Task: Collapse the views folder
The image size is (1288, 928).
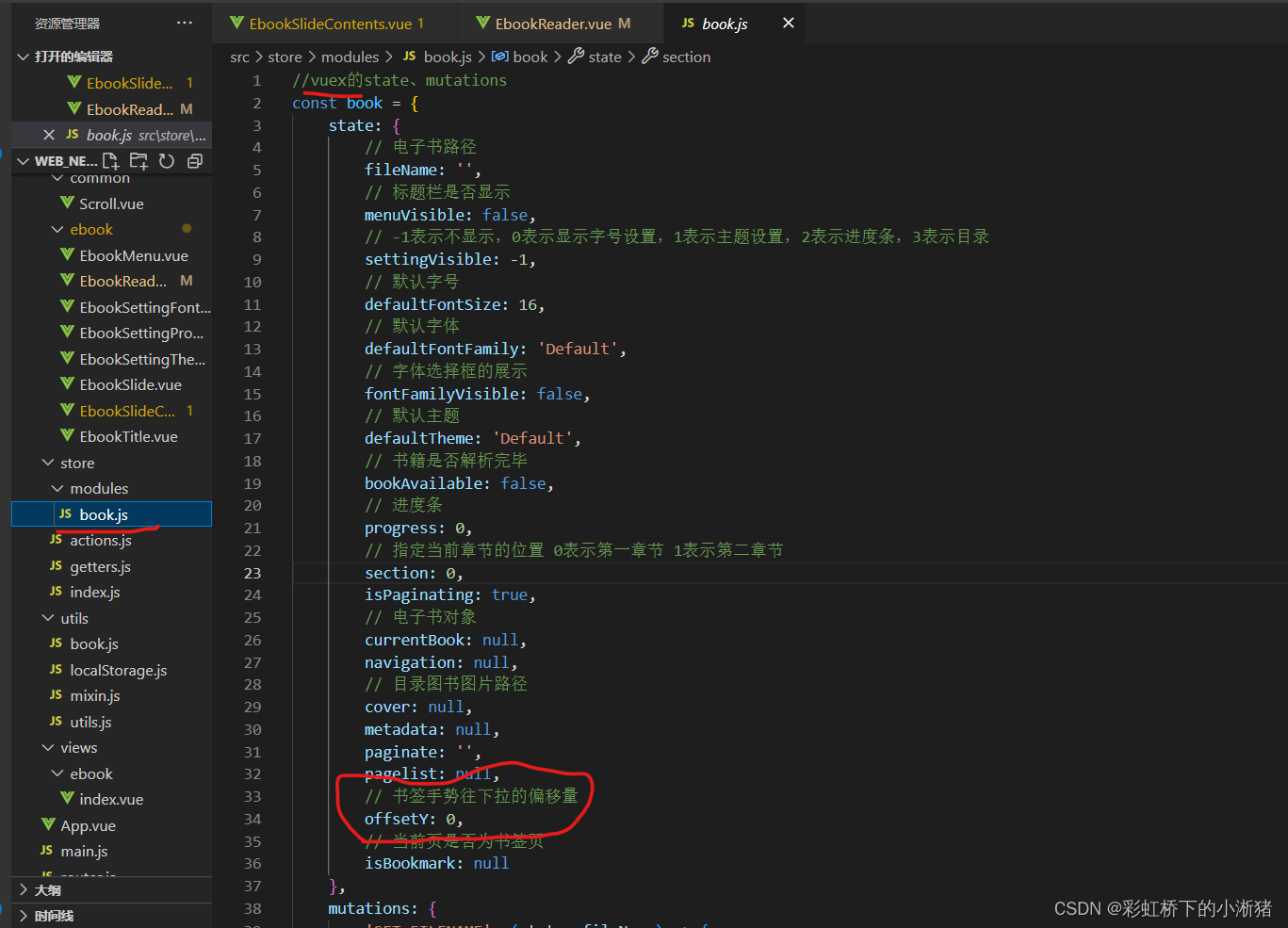Action: click(x=49, y=747)
